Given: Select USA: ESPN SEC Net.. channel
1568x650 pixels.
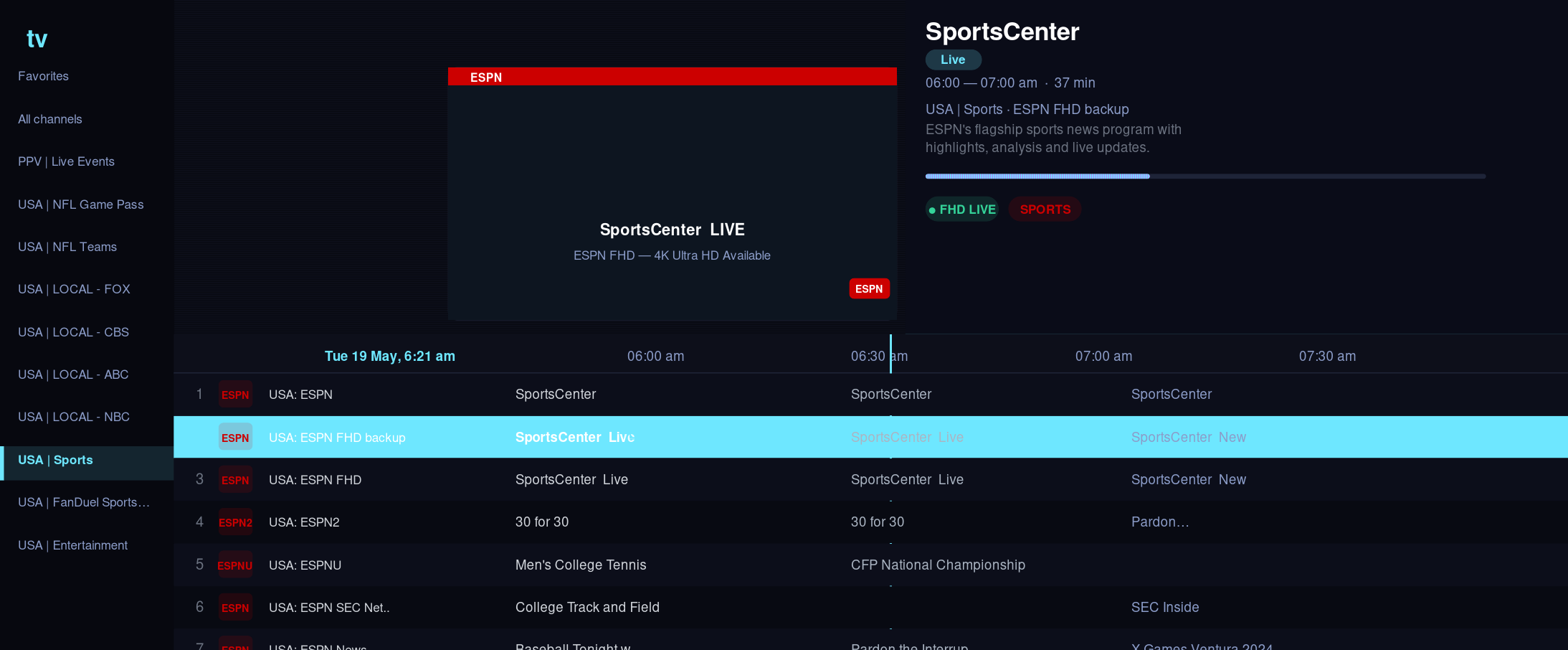Looking at the screenshot, I should [x=329, y=608].
